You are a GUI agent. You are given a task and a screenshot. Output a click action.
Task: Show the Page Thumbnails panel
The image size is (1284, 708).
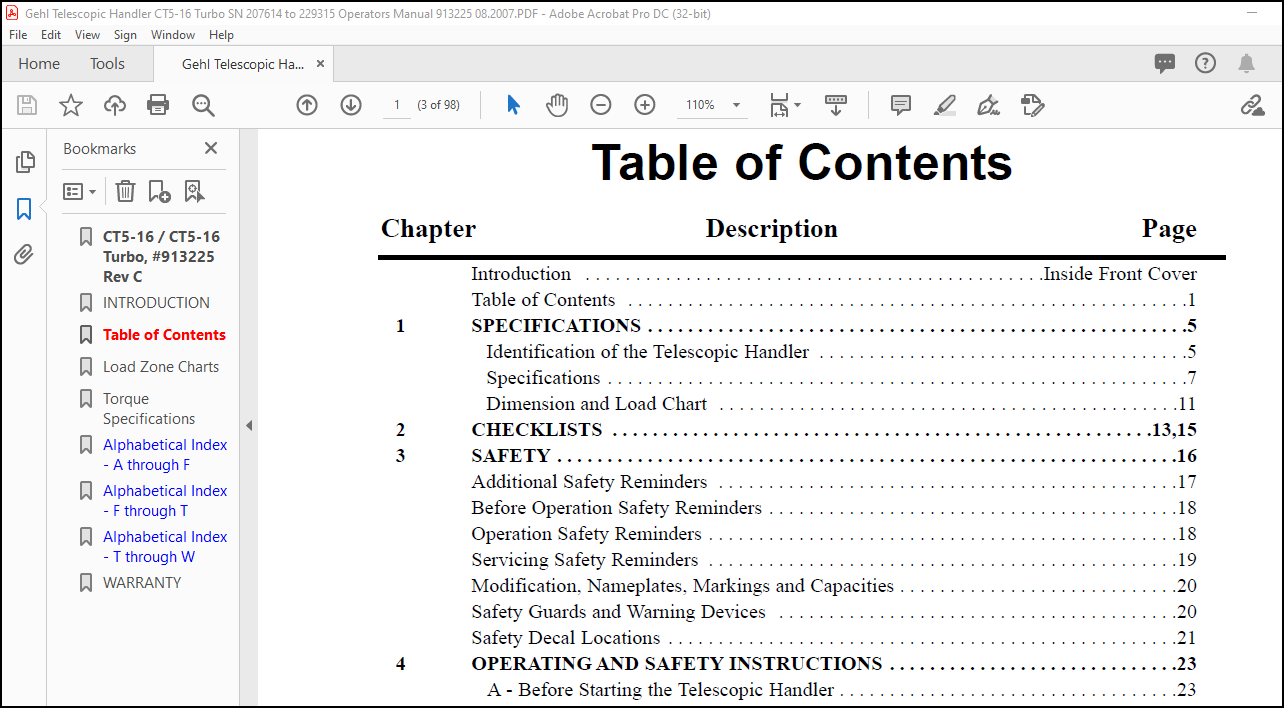25,162
